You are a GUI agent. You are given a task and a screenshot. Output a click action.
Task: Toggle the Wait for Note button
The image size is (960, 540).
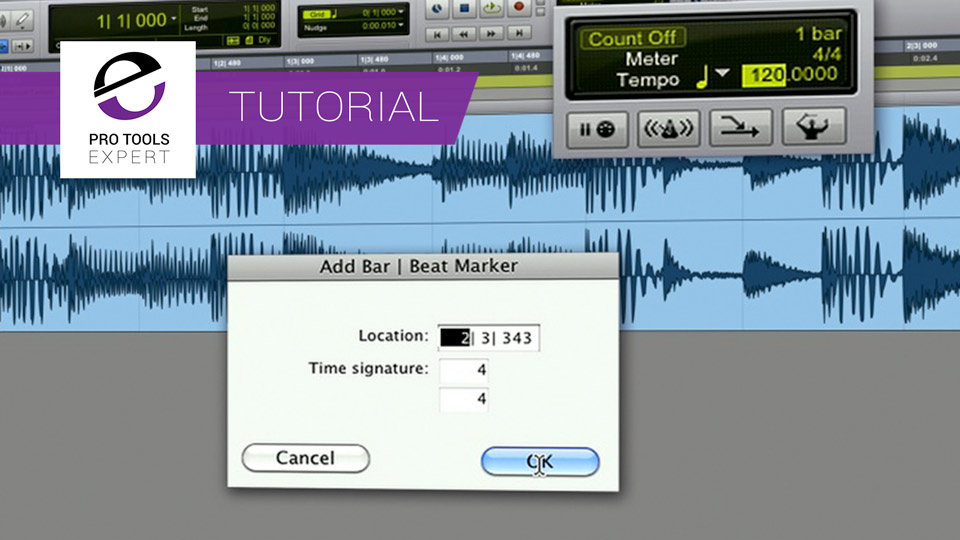pyautogui.click(x=597, y=130)
